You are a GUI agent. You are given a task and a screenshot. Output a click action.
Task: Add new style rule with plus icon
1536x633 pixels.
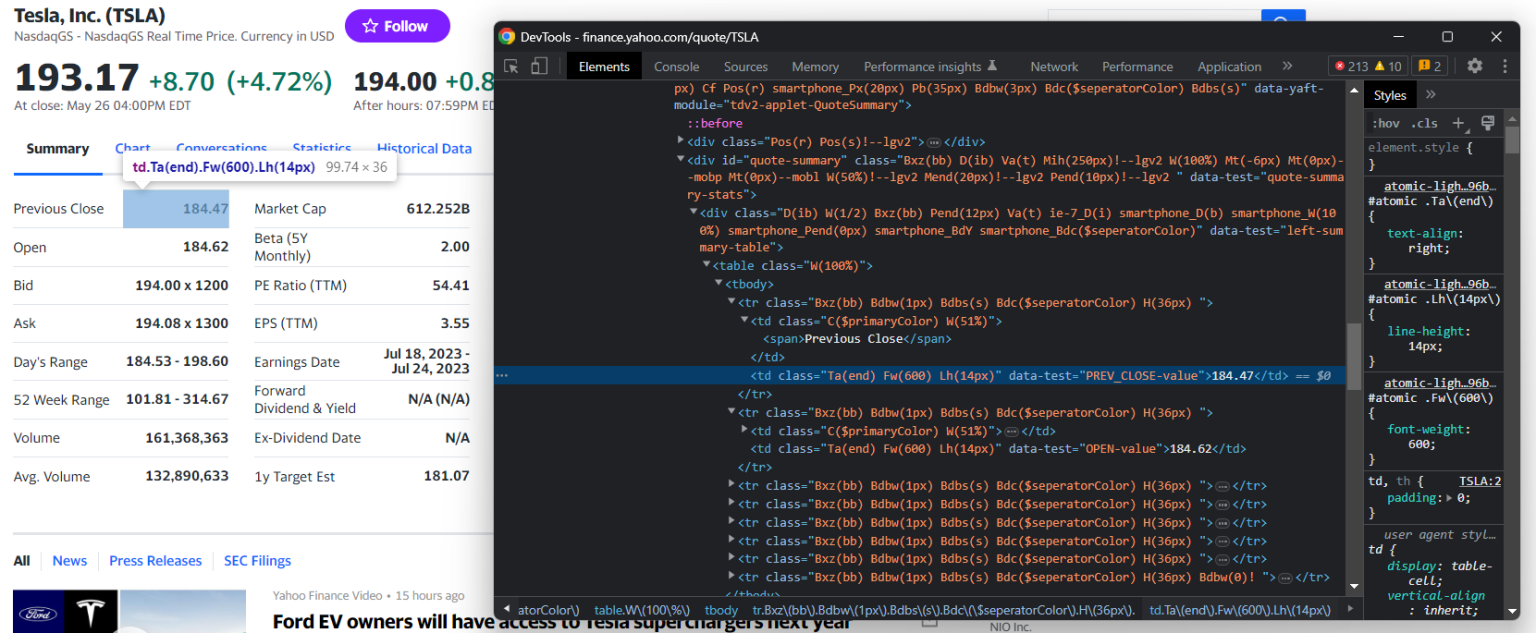1458,123
